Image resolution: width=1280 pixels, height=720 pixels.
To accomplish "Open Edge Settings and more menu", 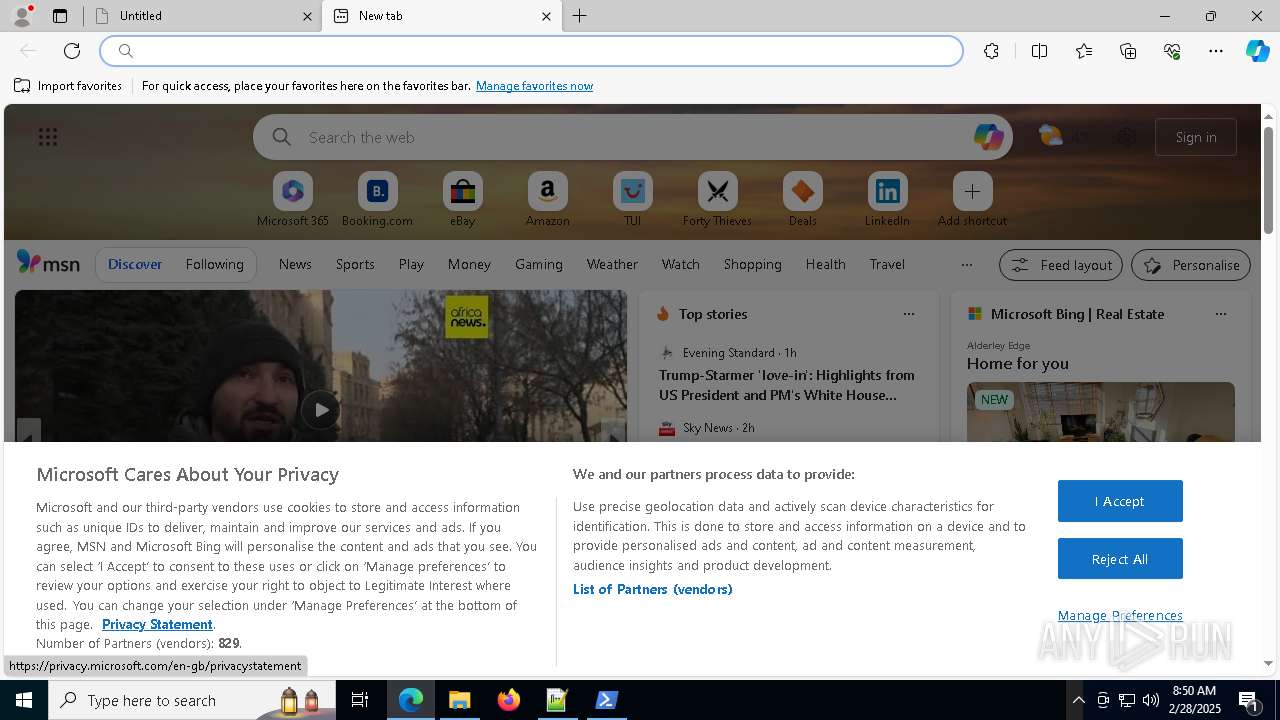I will [1216, 51].
